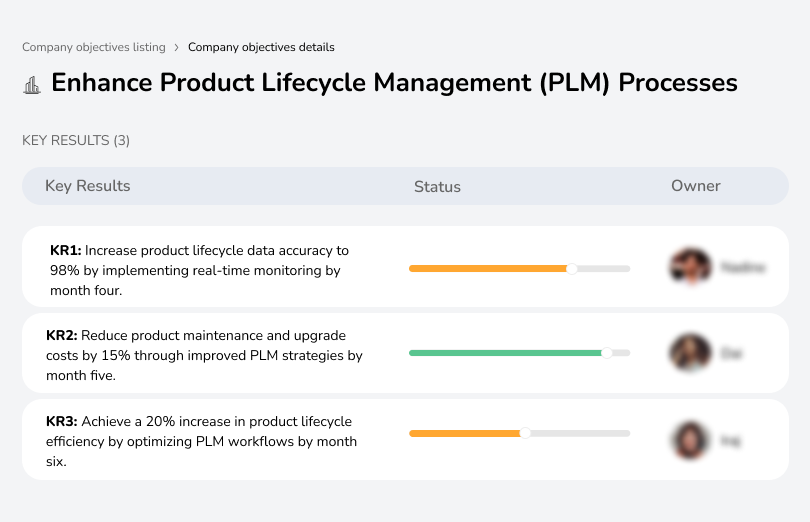Open KR3 lifecycle efficiency key result

201,441
